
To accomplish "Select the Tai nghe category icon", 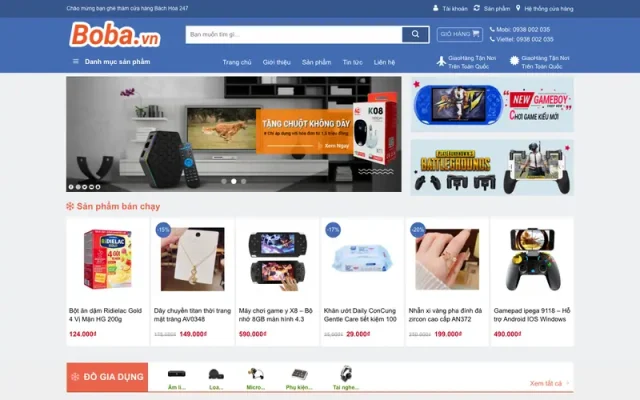I will pos(346,374).
